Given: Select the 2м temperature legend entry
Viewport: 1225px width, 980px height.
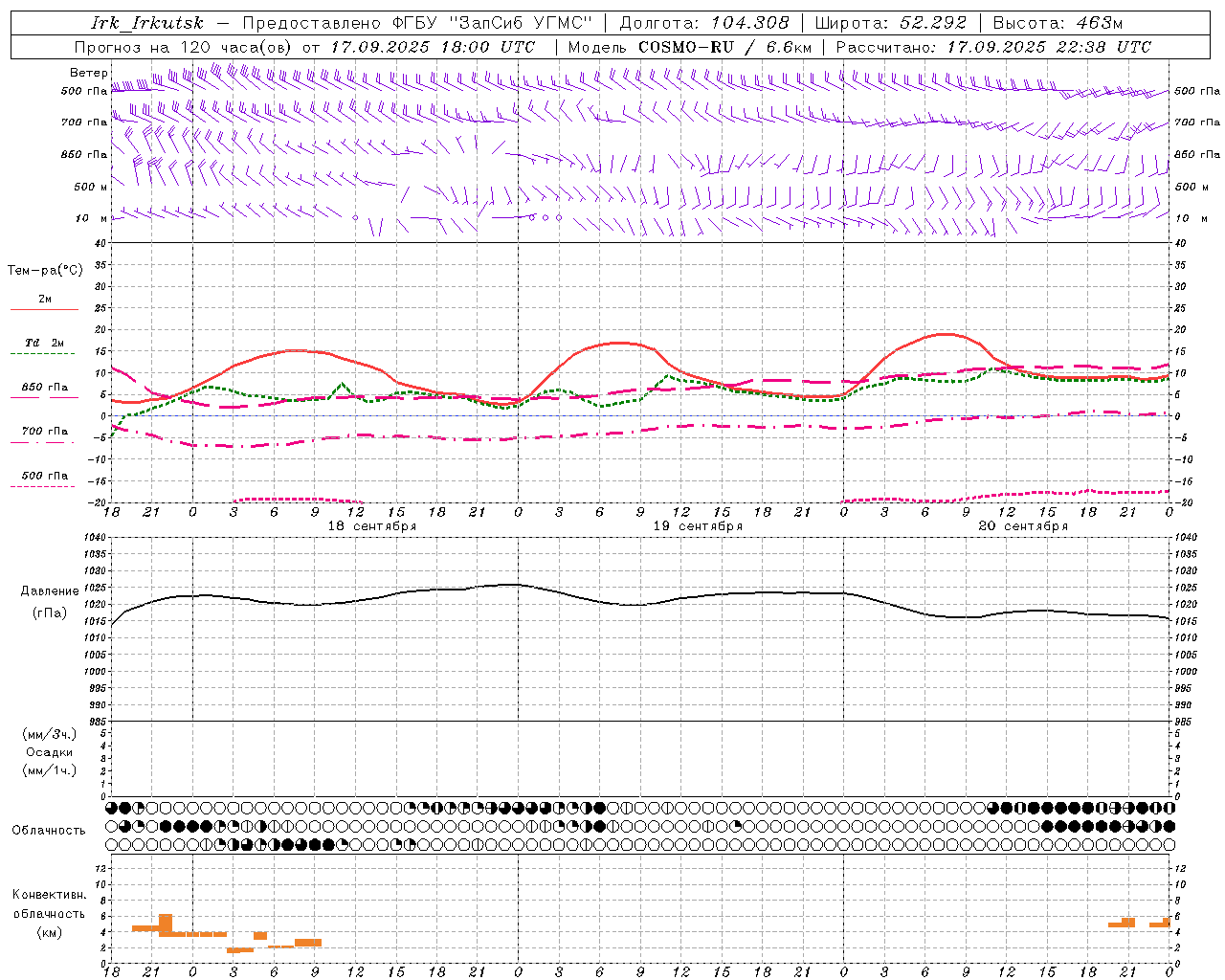Looking at the screenshot, I should tap(45, 299).
